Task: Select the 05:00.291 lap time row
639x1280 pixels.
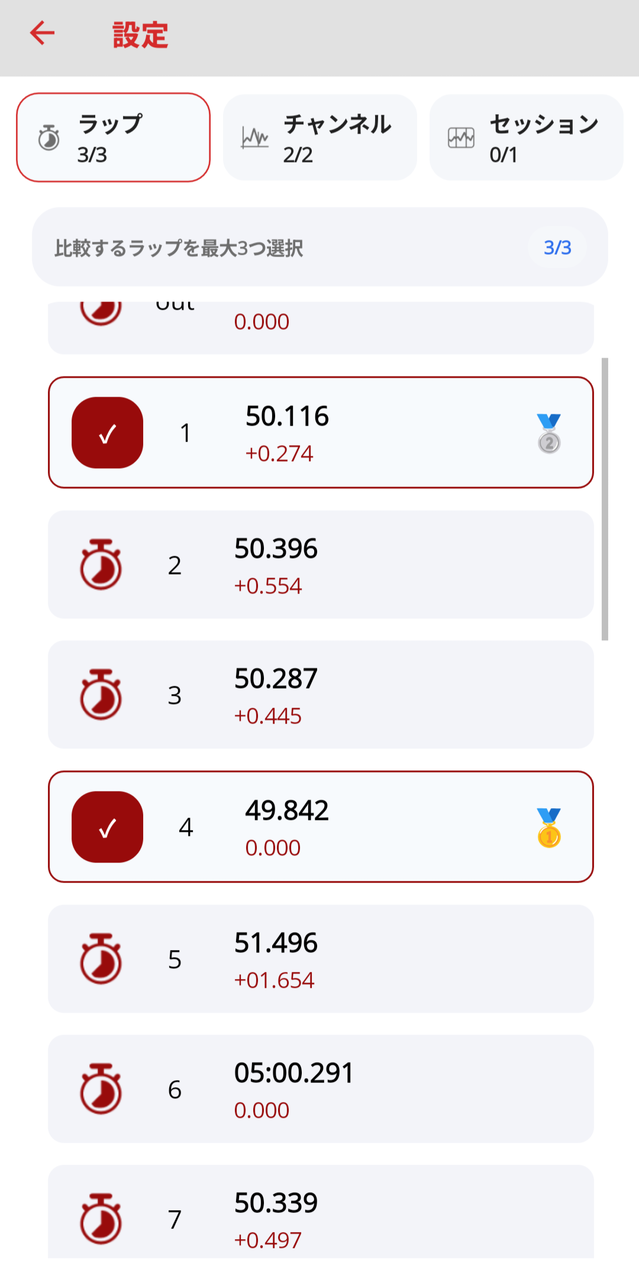Action: [321, 1089]
